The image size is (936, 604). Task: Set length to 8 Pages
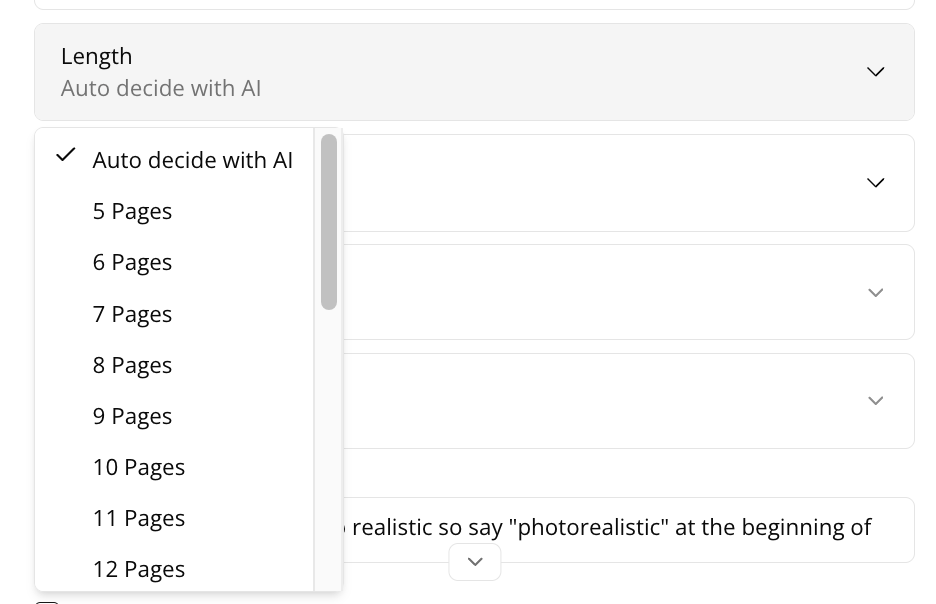pos(132,365)
